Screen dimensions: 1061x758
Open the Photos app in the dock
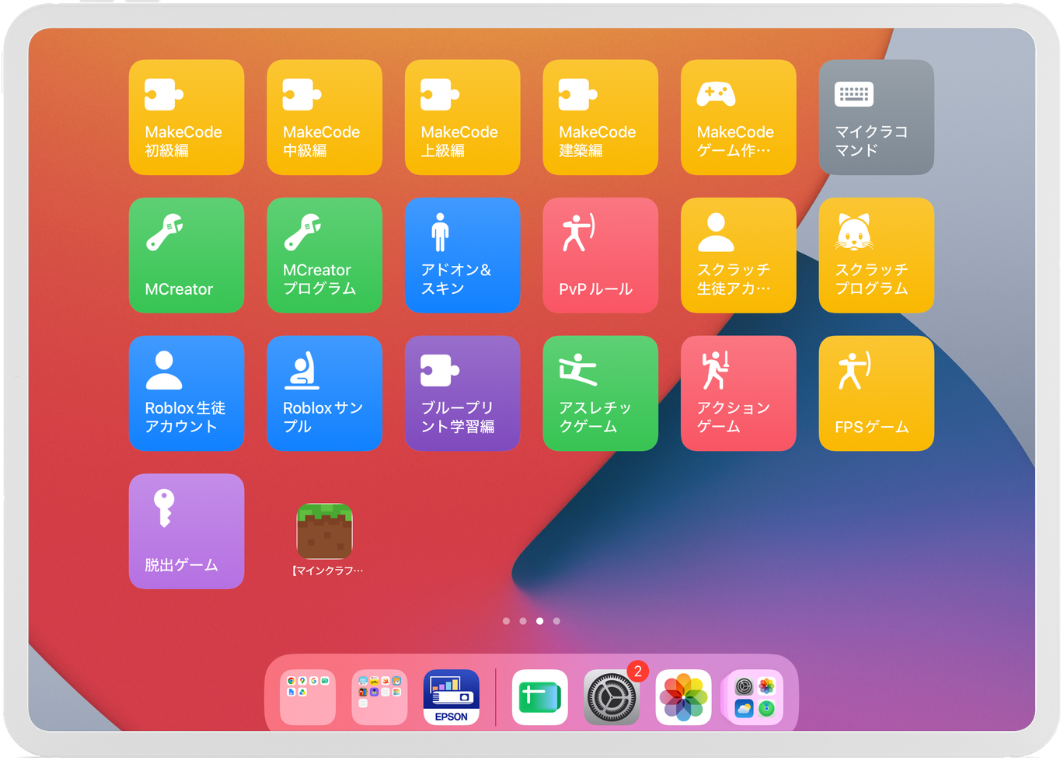click(683, 697)
